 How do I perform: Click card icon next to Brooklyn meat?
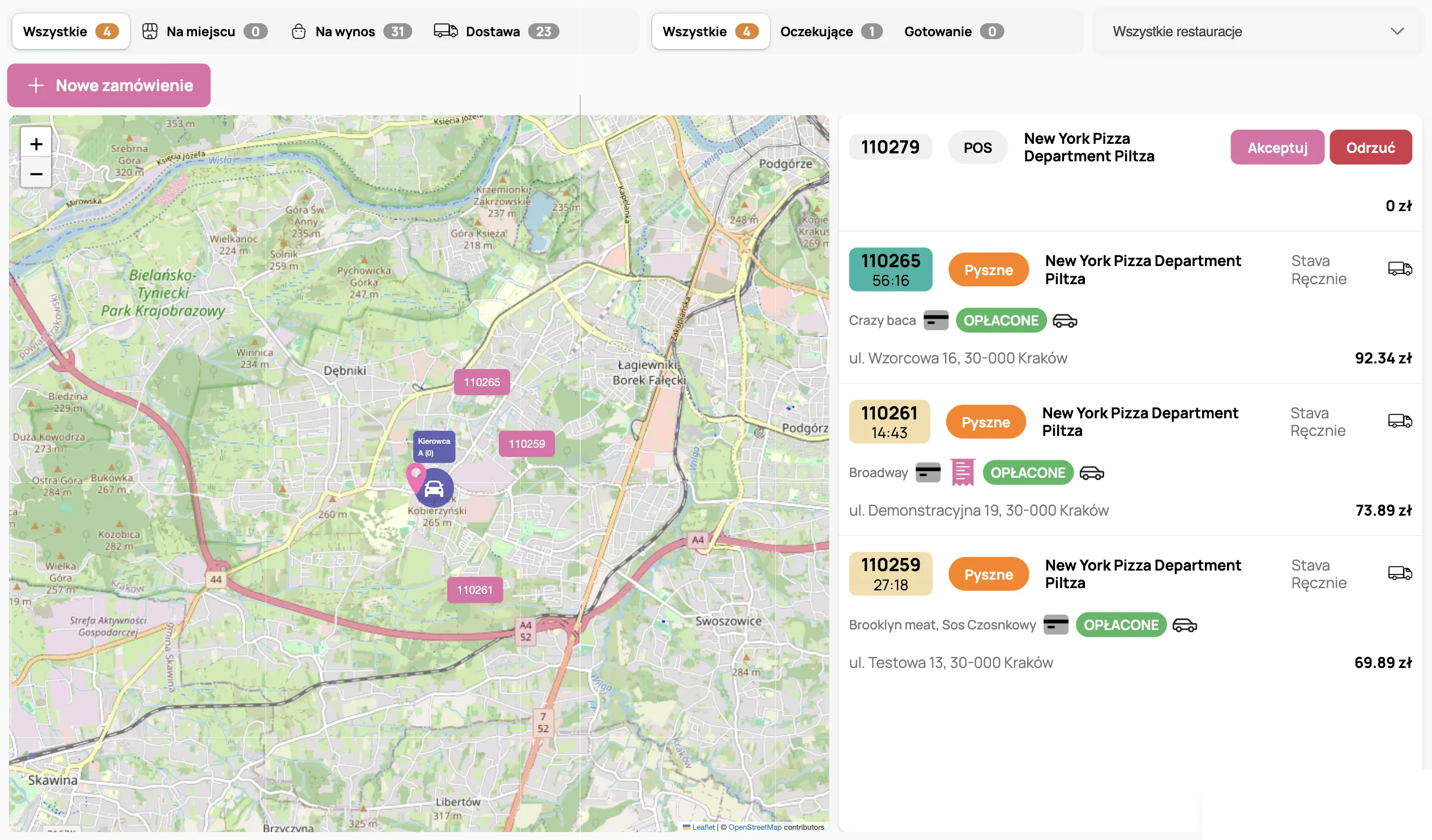tap(1055, 625)
